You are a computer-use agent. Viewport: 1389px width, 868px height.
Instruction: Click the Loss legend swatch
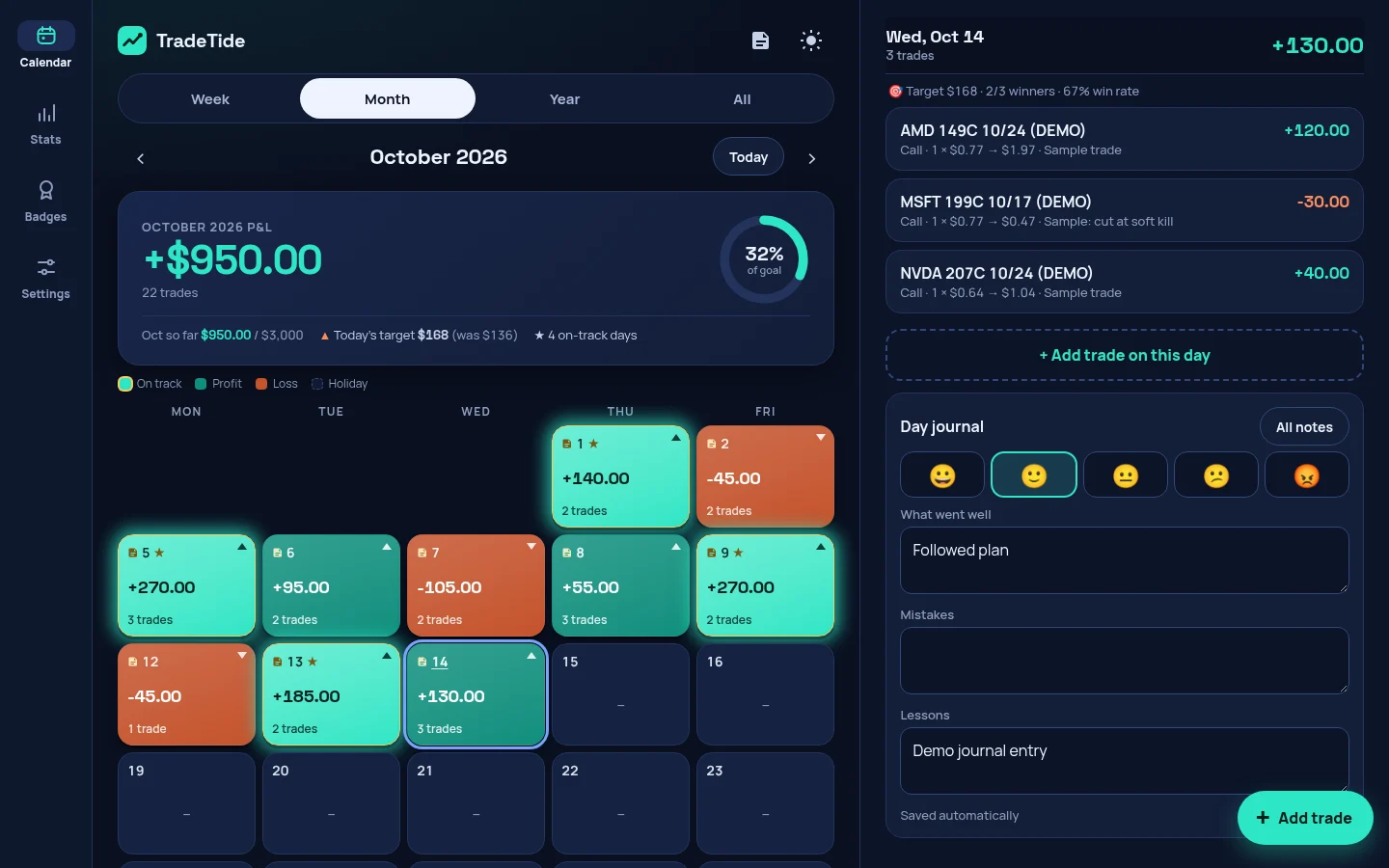tap(261, 384)
